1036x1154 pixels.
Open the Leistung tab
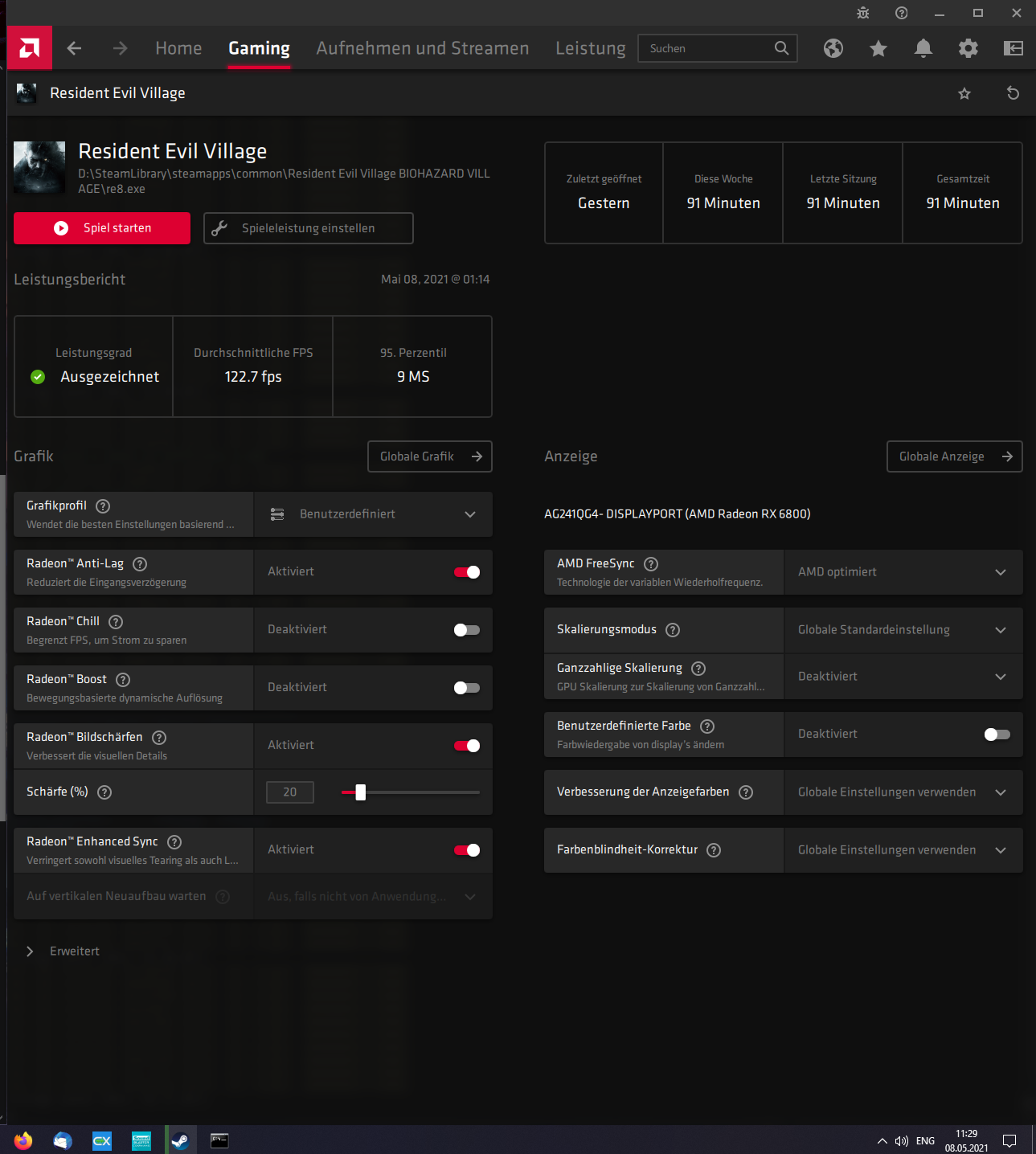click(591, 48)
